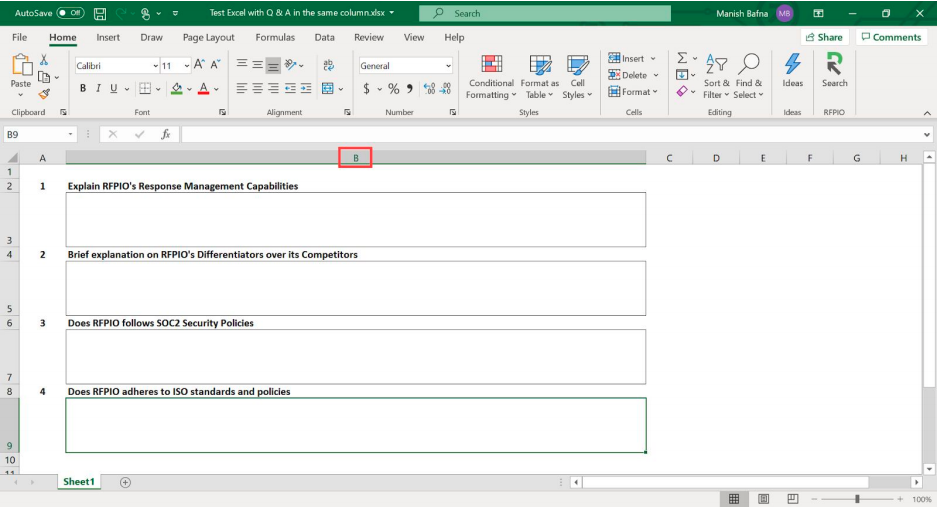
Task: Click the title bar Search box
Action: pyautogui.click(x=545, y=13)
